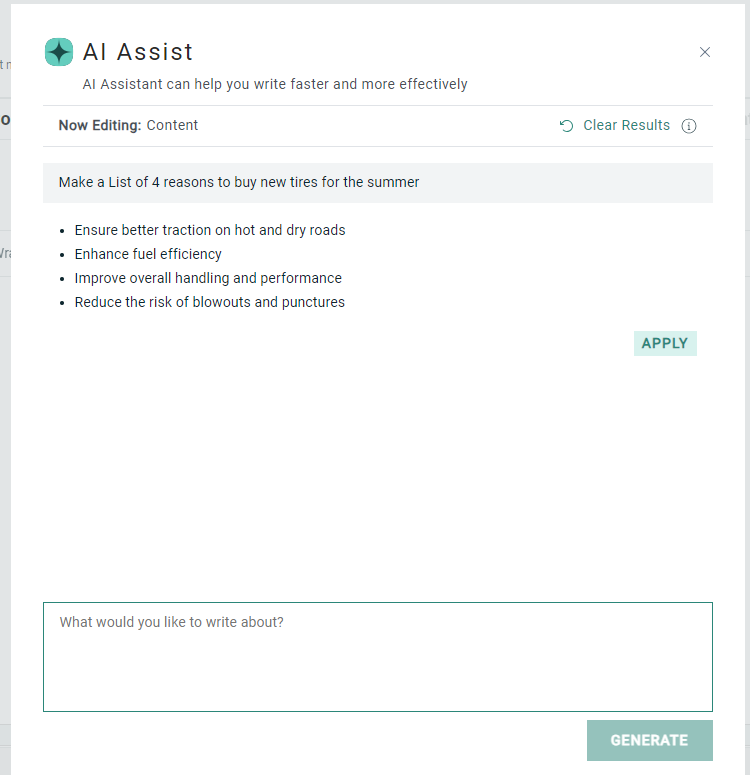Select the 'Ensure better traction' bullet line
750x775 pixels.
point(209,230)
